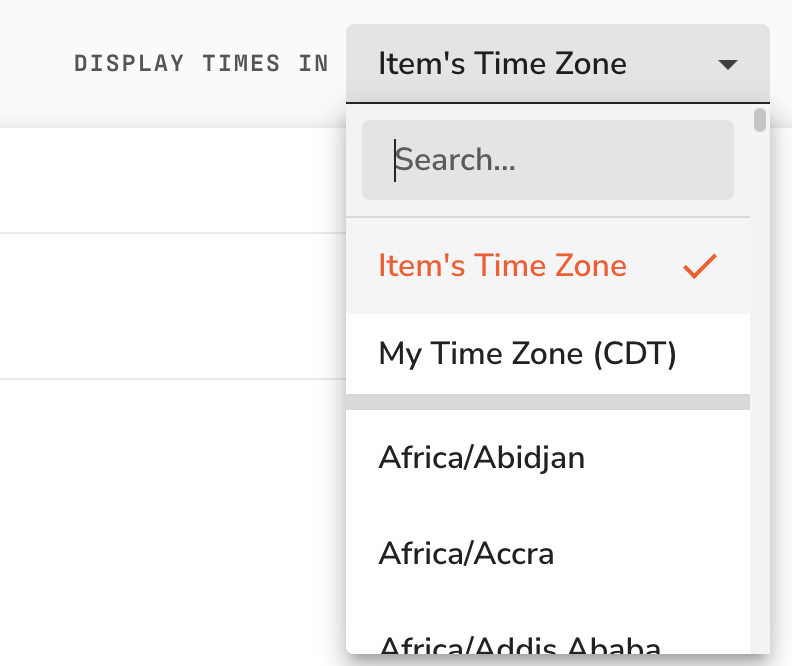Viewport: 792px width, 666px height.
Task: Click the second empty row left of list
Action: [x=173, y=306]
